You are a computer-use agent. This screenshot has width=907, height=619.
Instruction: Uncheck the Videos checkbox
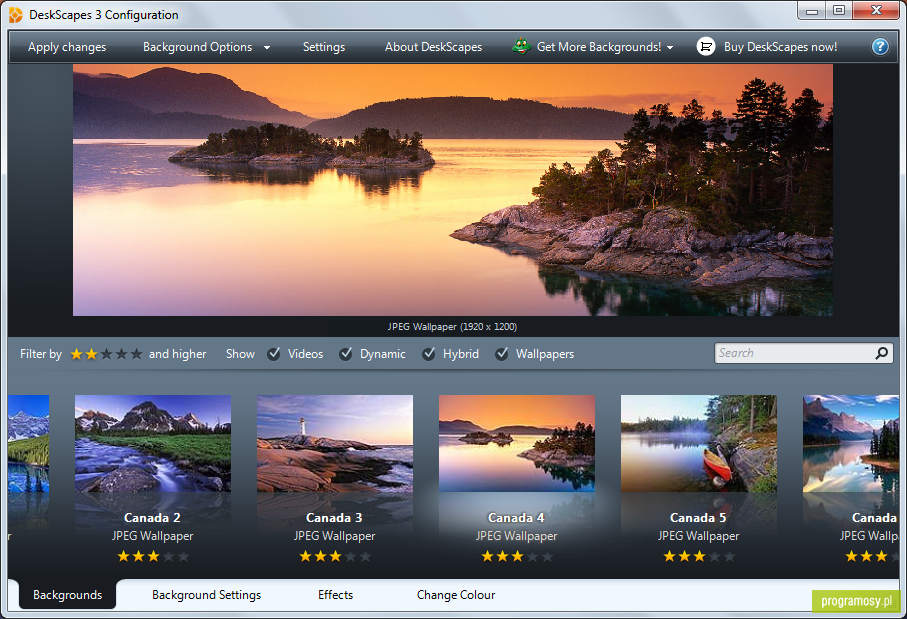pyautogui.click(x=274, y=353)
